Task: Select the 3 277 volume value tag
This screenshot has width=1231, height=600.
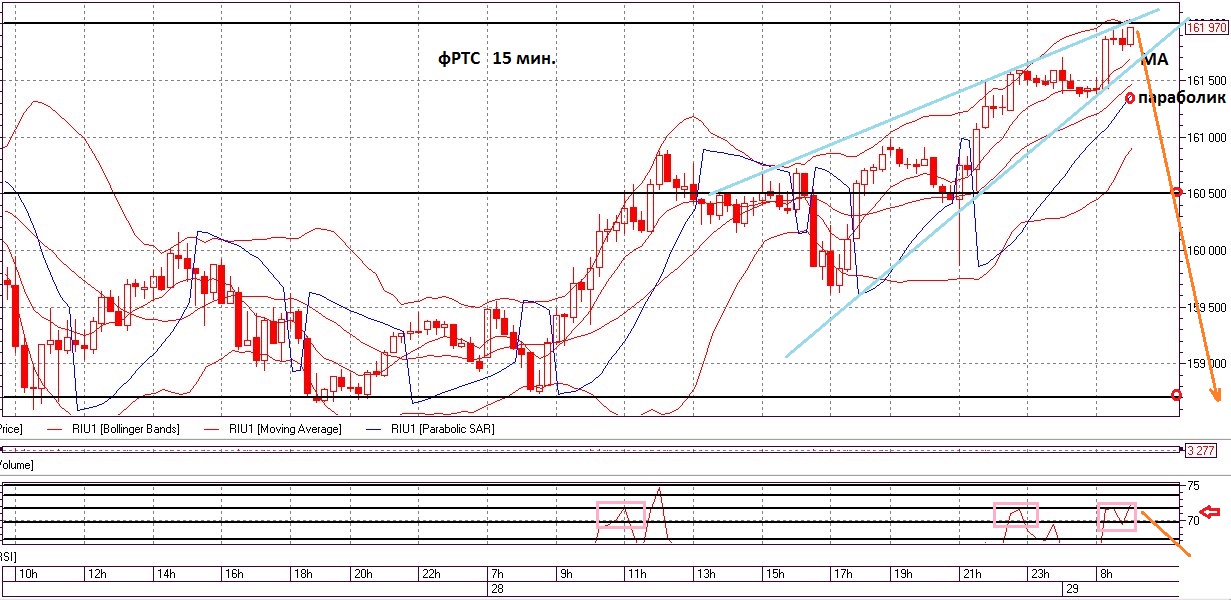Action: coord(1201,450)
